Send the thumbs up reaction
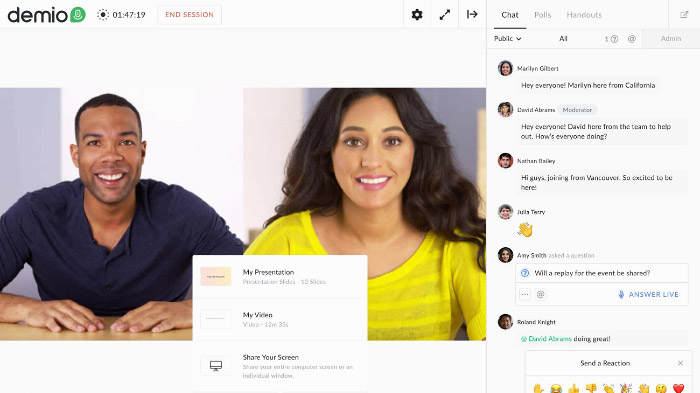 point(574,388)
